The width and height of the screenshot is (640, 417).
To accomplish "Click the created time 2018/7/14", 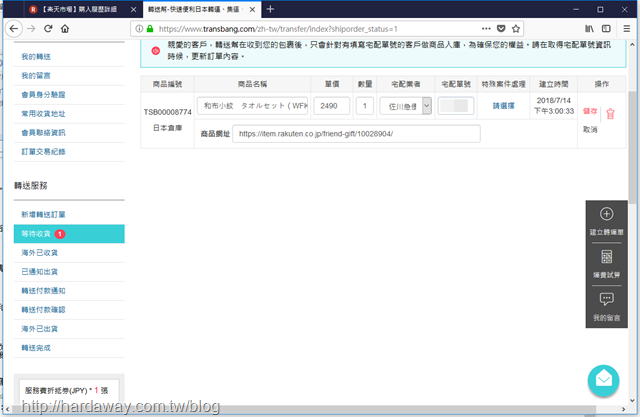I will coord(553,100).
